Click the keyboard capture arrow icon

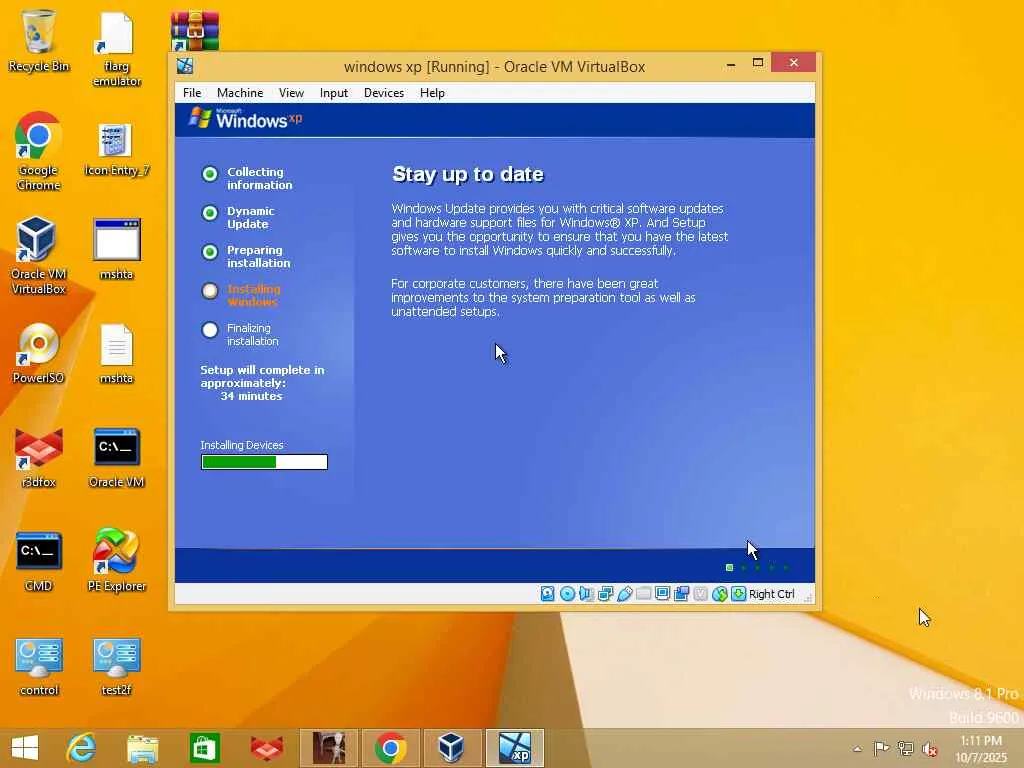click(x=738, y=594)
